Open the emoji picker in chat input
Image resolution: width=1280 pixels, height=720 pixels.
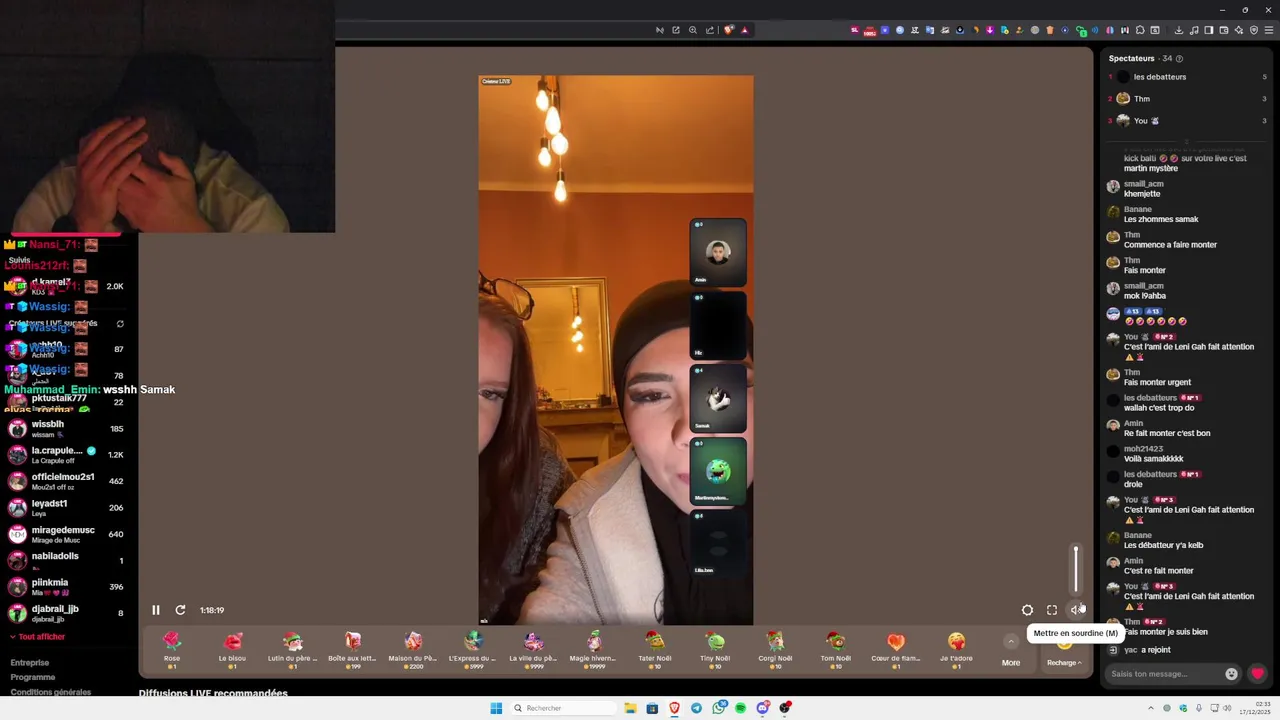1231,674
